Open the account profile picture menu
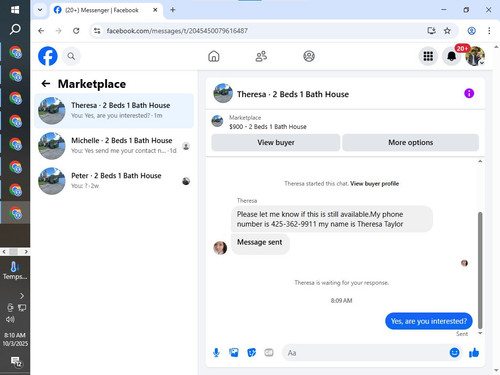This screenshot has height=375, width=500. tap(475, 56)
